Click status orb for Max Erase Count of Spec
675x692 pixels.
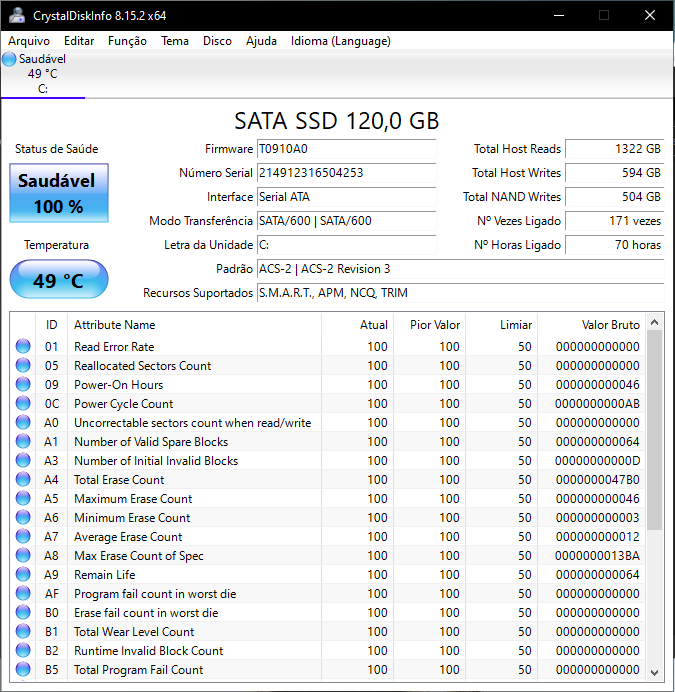[23, 555]
